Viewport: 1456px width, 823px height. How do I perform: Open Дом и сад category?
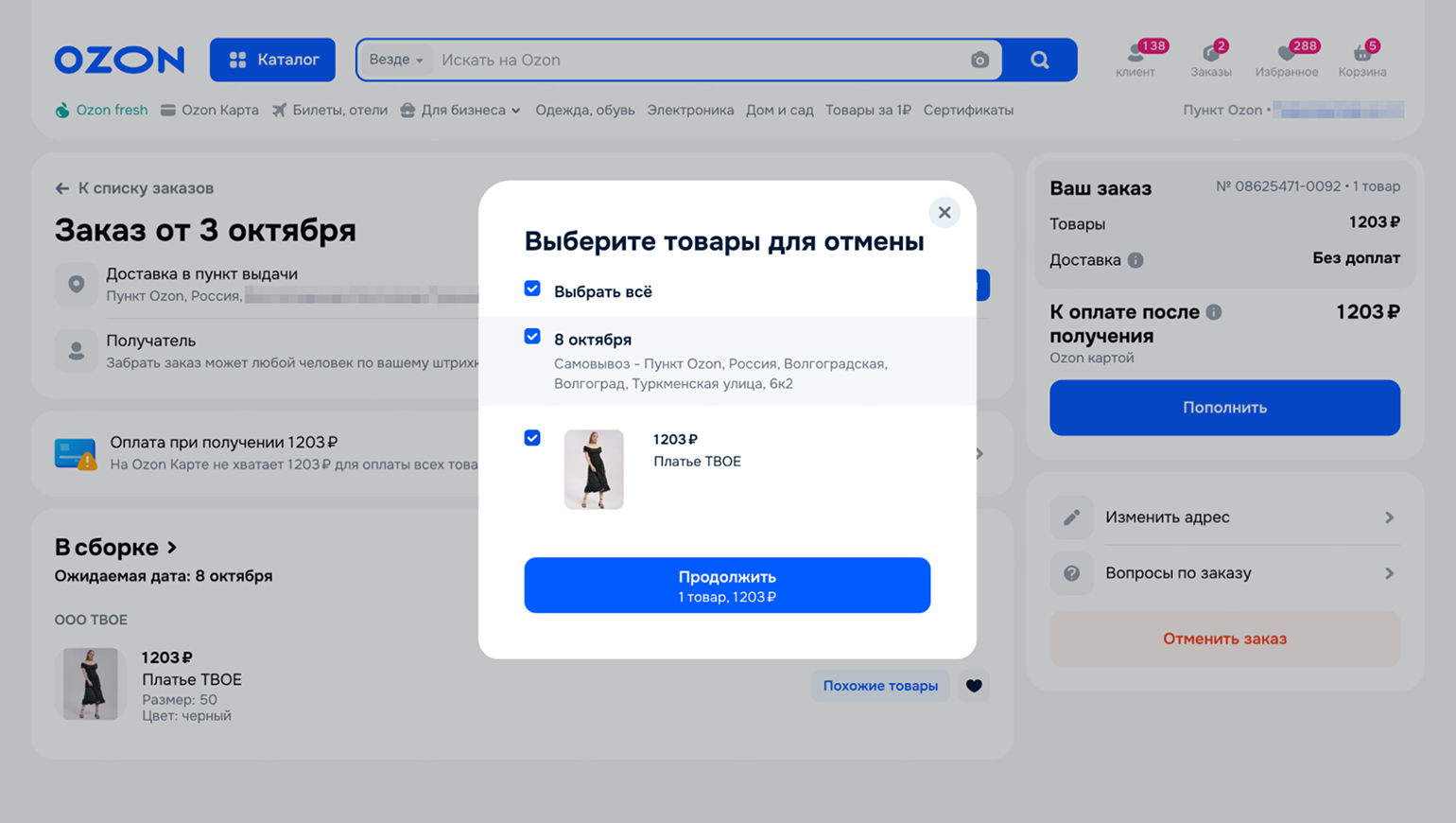779,110
